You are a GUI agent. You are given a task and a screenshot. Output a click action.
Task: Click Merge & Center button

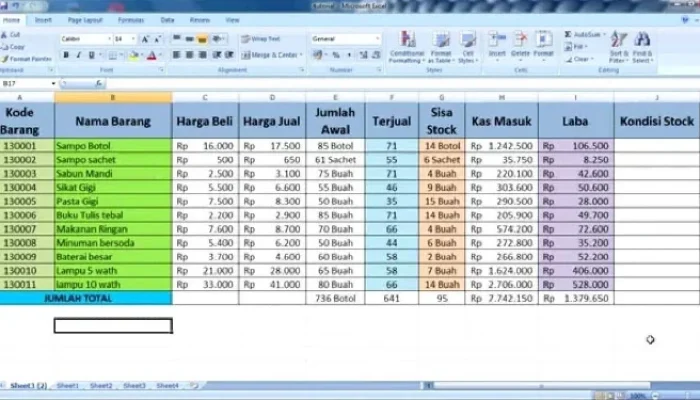pyautogui.click(x=269, y=55)
